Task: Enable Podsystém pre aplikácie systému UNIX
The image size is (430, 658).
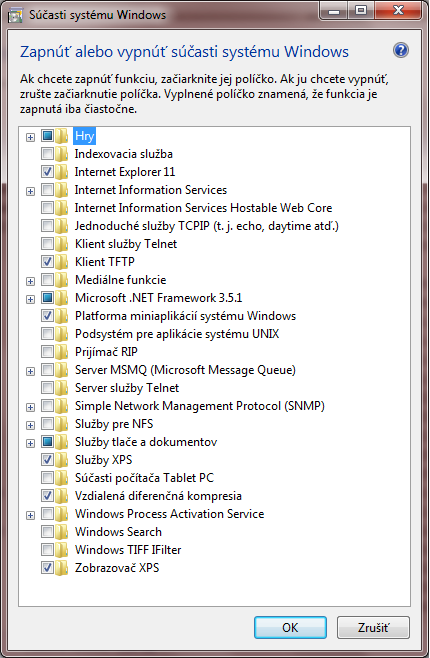Action: point(47,334)
